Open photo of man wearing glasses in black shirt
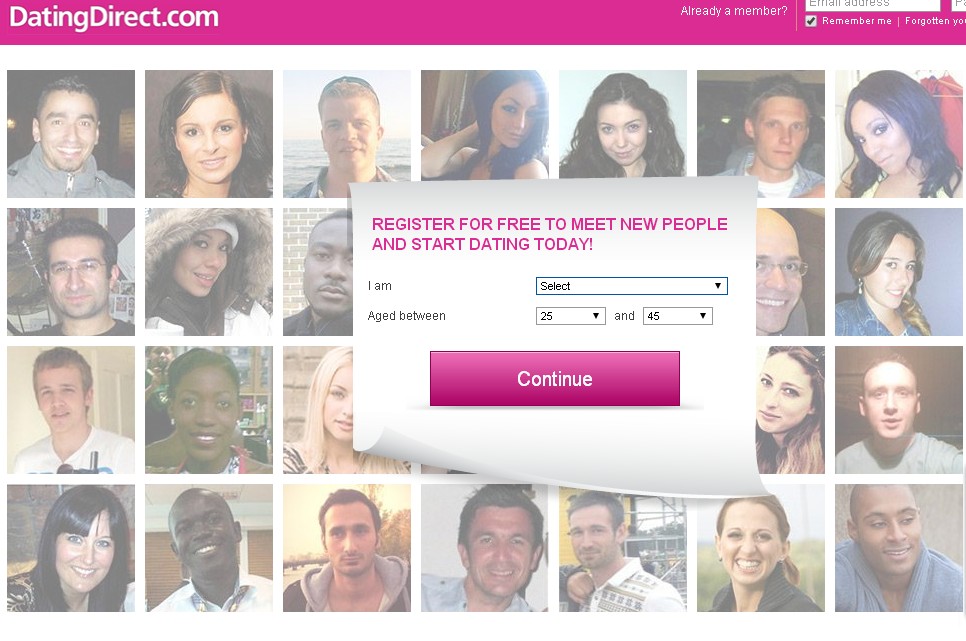This screenshot has width=966, height=641. click(71, 272)
